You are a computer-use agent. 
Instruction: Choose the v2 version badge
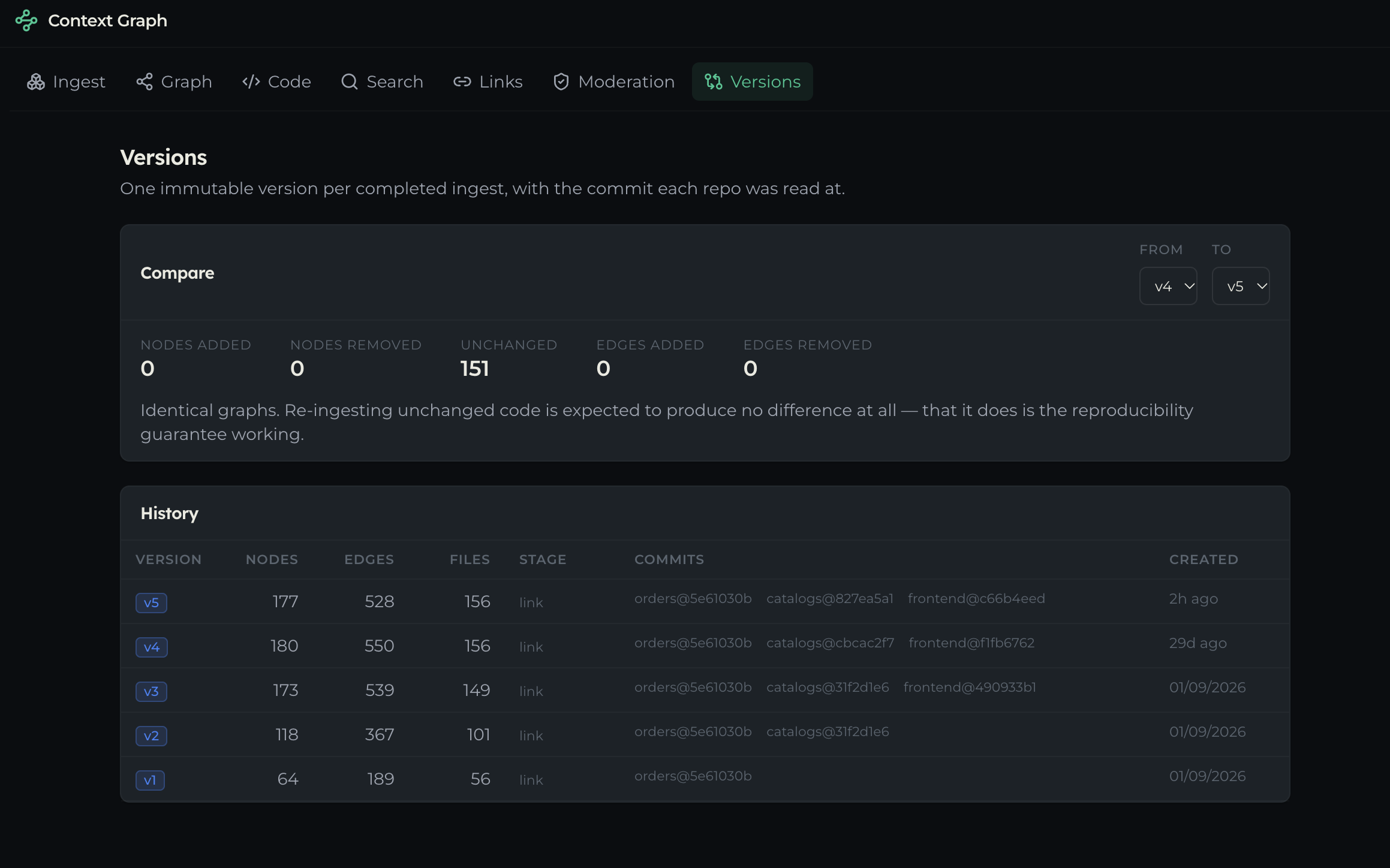coord(151,736)
